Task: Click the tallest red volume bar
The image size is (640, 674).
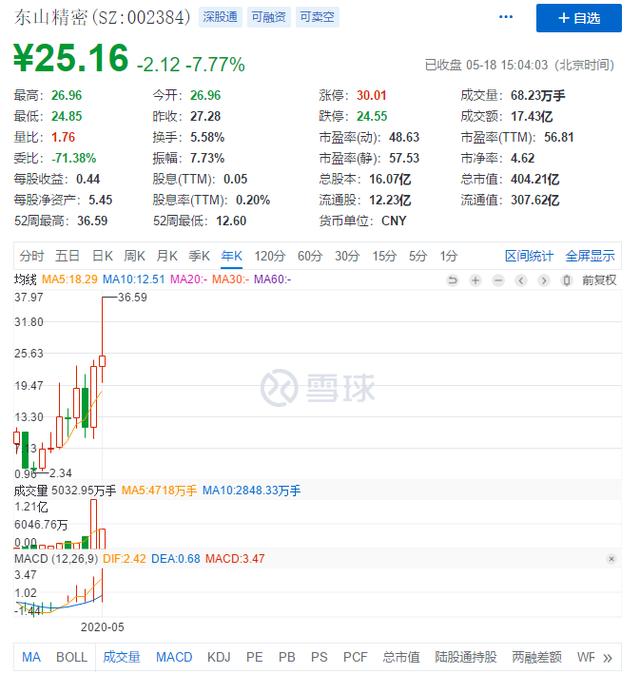Action: click(x=94, y=524)
